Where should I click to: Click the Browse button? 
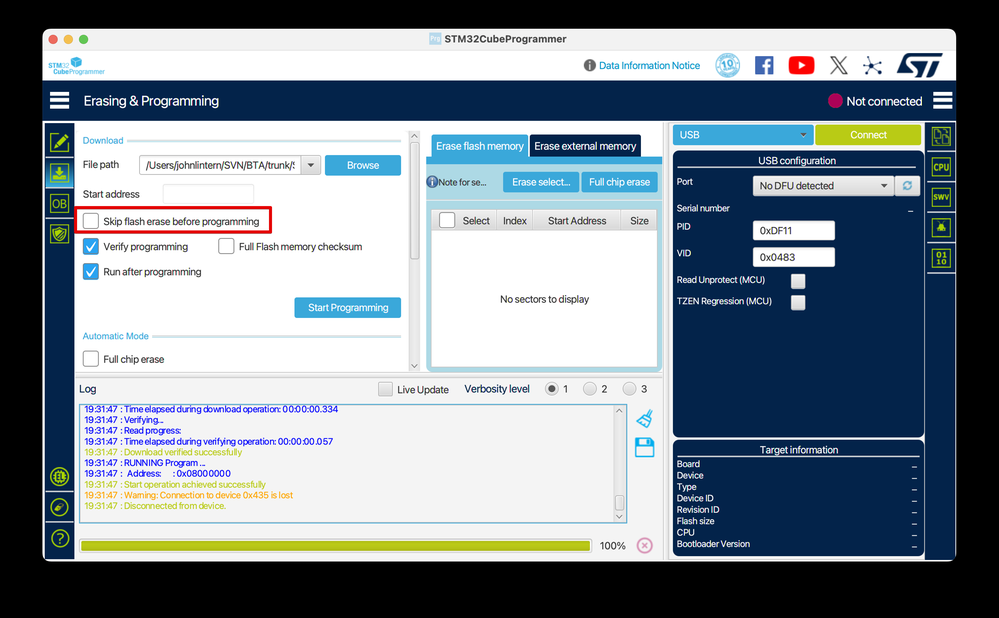[x=363, y=165]
